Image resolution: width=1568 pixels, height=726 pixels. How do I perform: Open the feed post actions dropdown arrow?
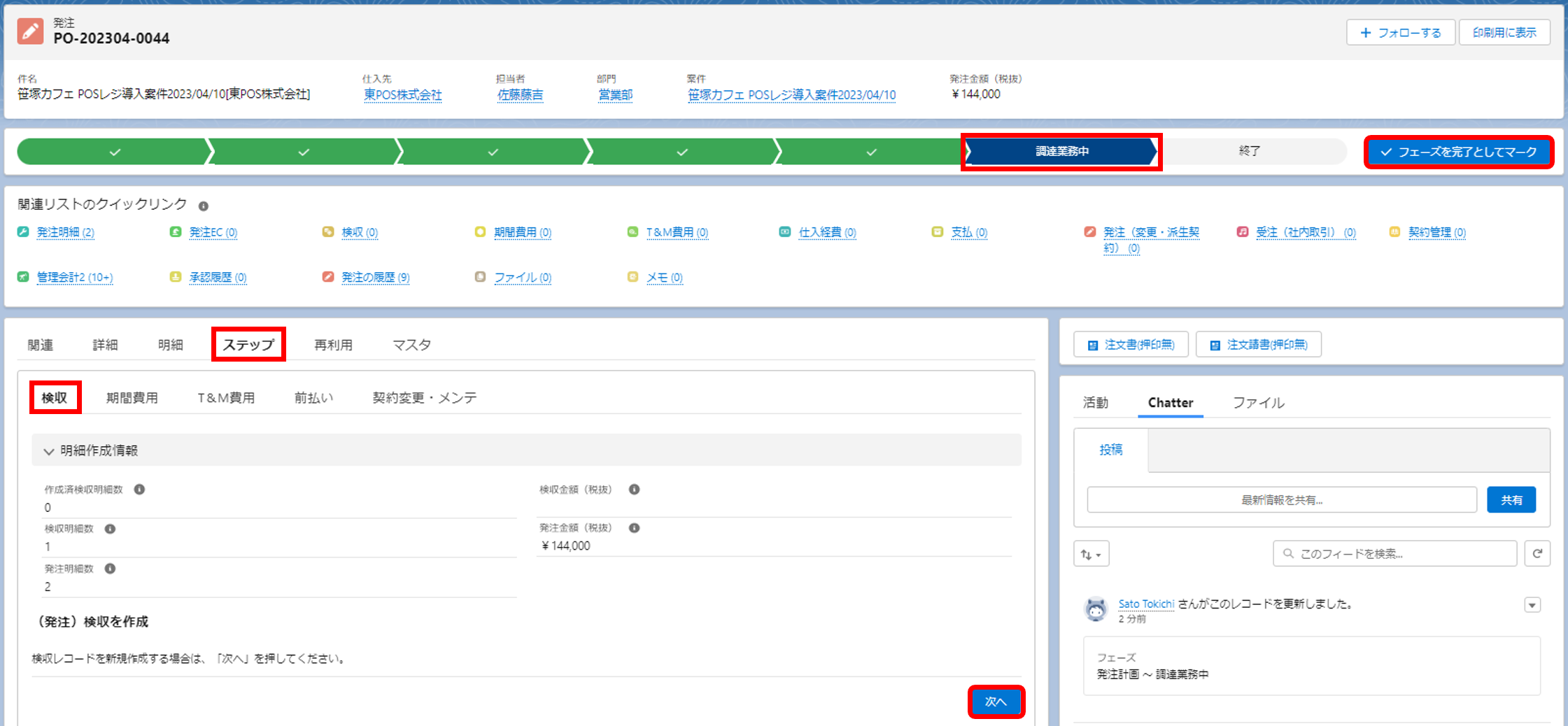click(x=1532, y=605)
